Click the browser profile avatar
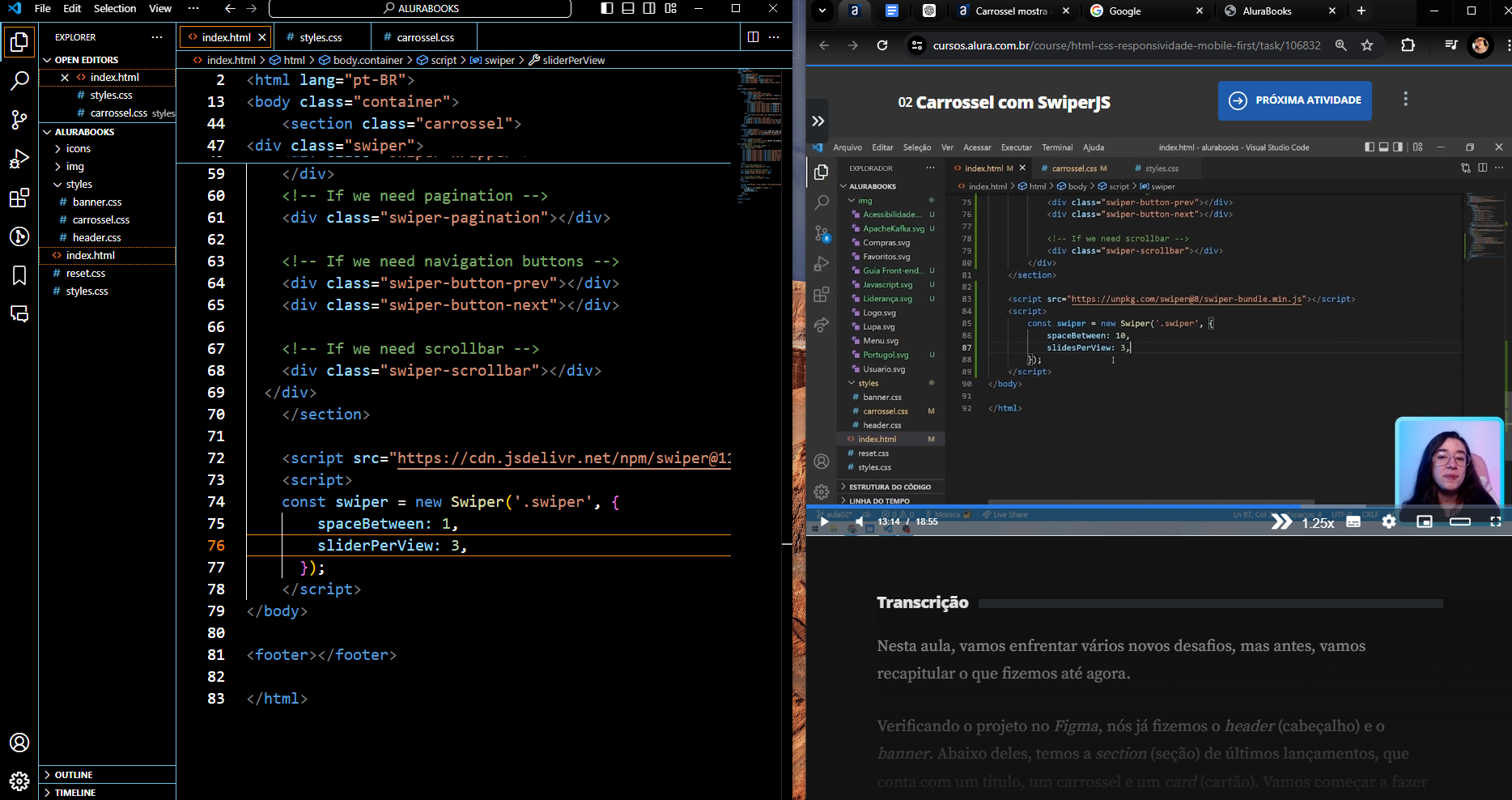The width and height of the screenshot is (1512, 800). click(1480, 45)
